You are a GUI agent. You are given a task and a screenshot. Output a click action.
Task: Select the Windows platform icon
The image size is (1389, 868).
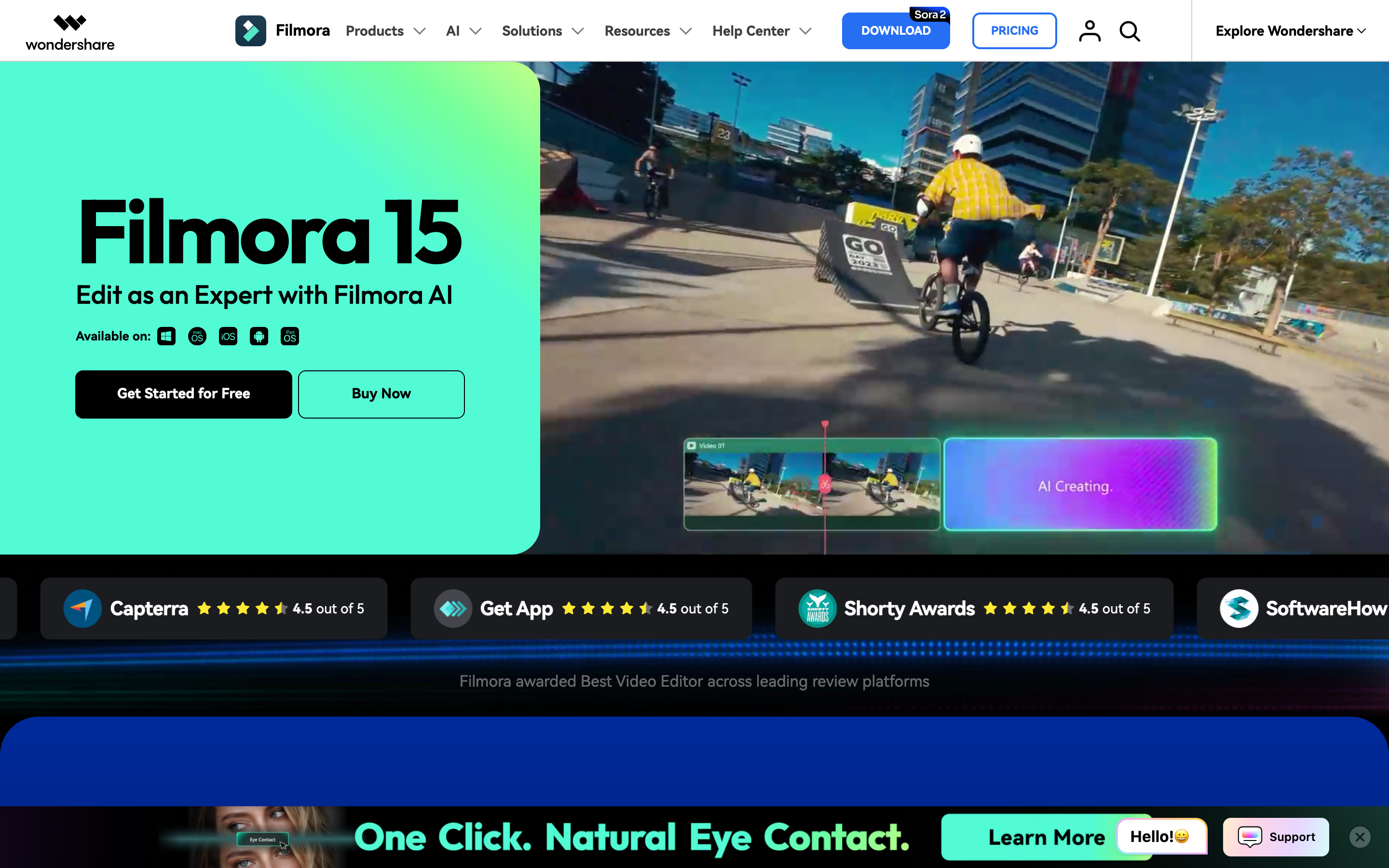166,337
